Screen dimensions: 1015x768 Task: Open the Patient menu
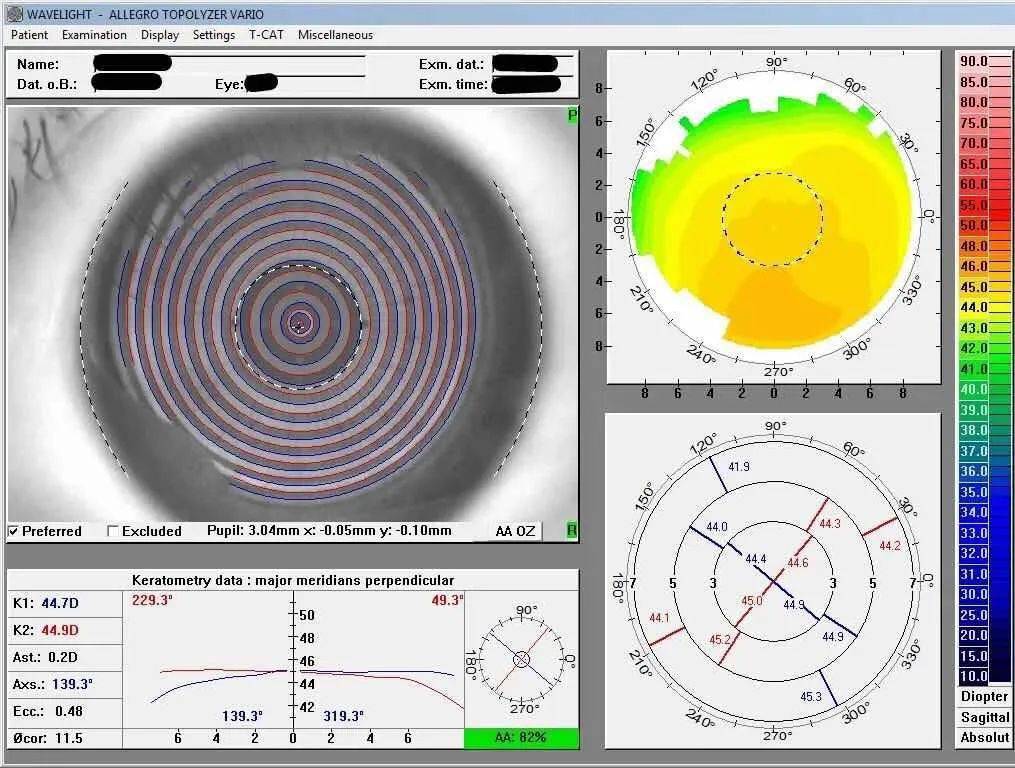click(29, 35)
